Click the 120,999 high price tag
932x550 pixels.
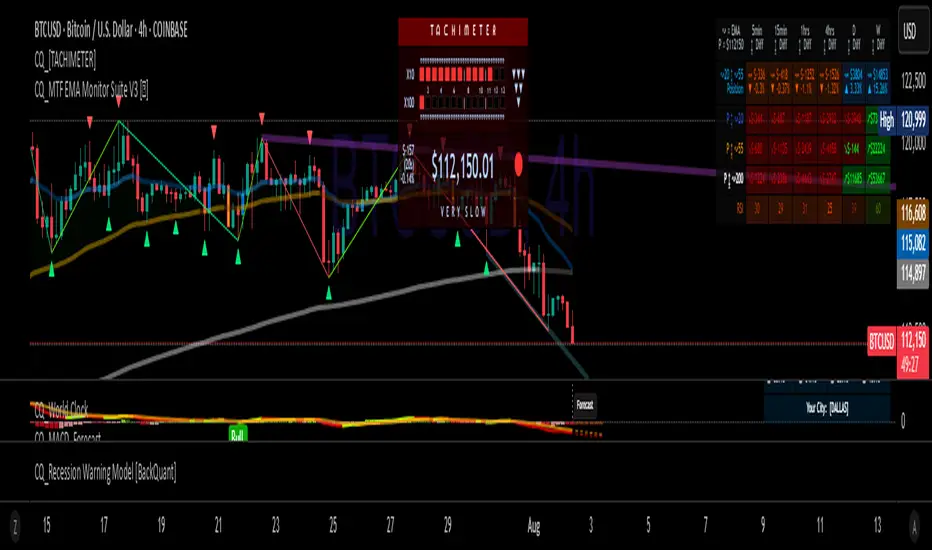point(913,121)
